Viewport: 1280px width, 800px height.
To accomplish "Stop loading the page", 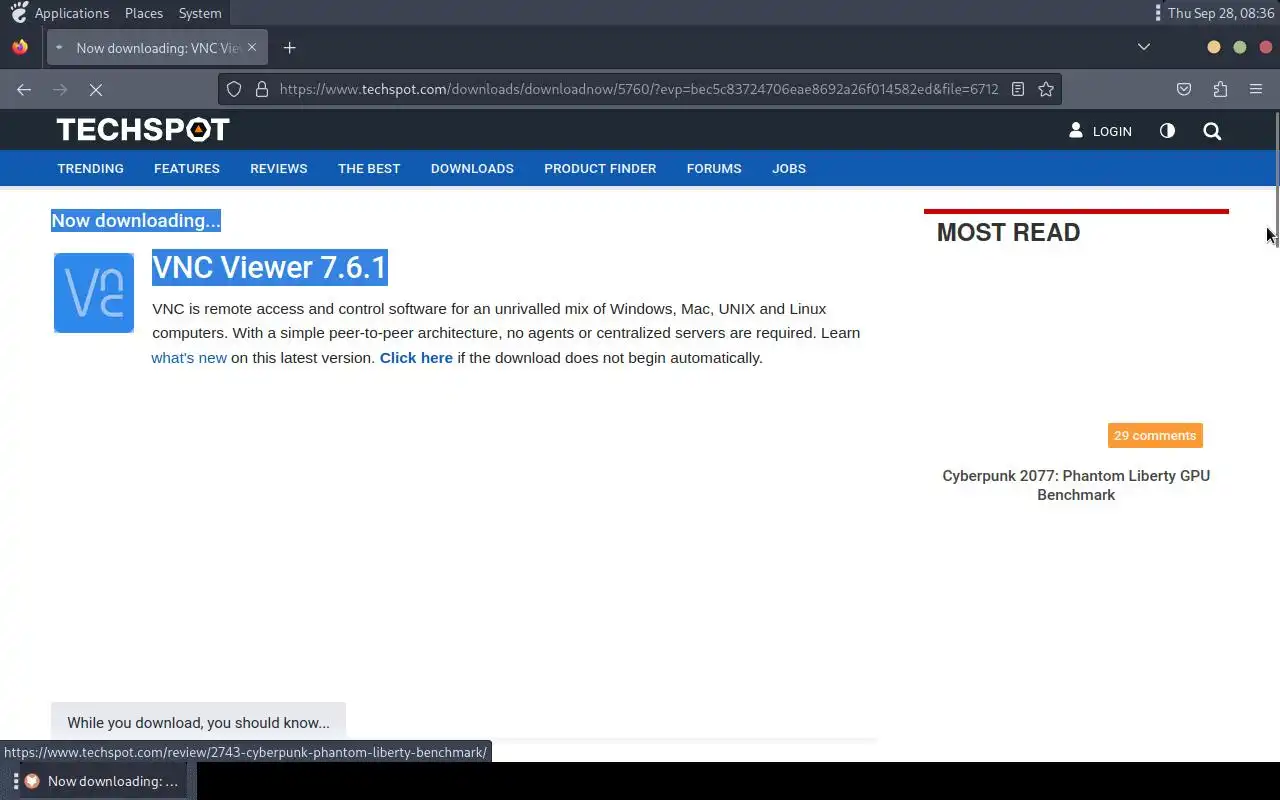I will coord(96,89).
